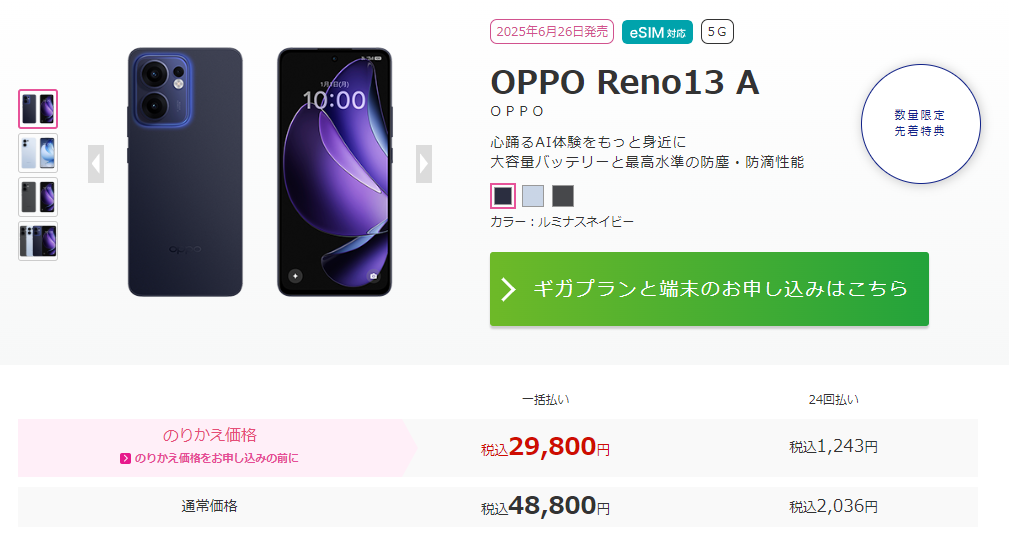Open the all-colors lineup thumbnail
The image size is (1009, 553).
[x=38, y=241]
